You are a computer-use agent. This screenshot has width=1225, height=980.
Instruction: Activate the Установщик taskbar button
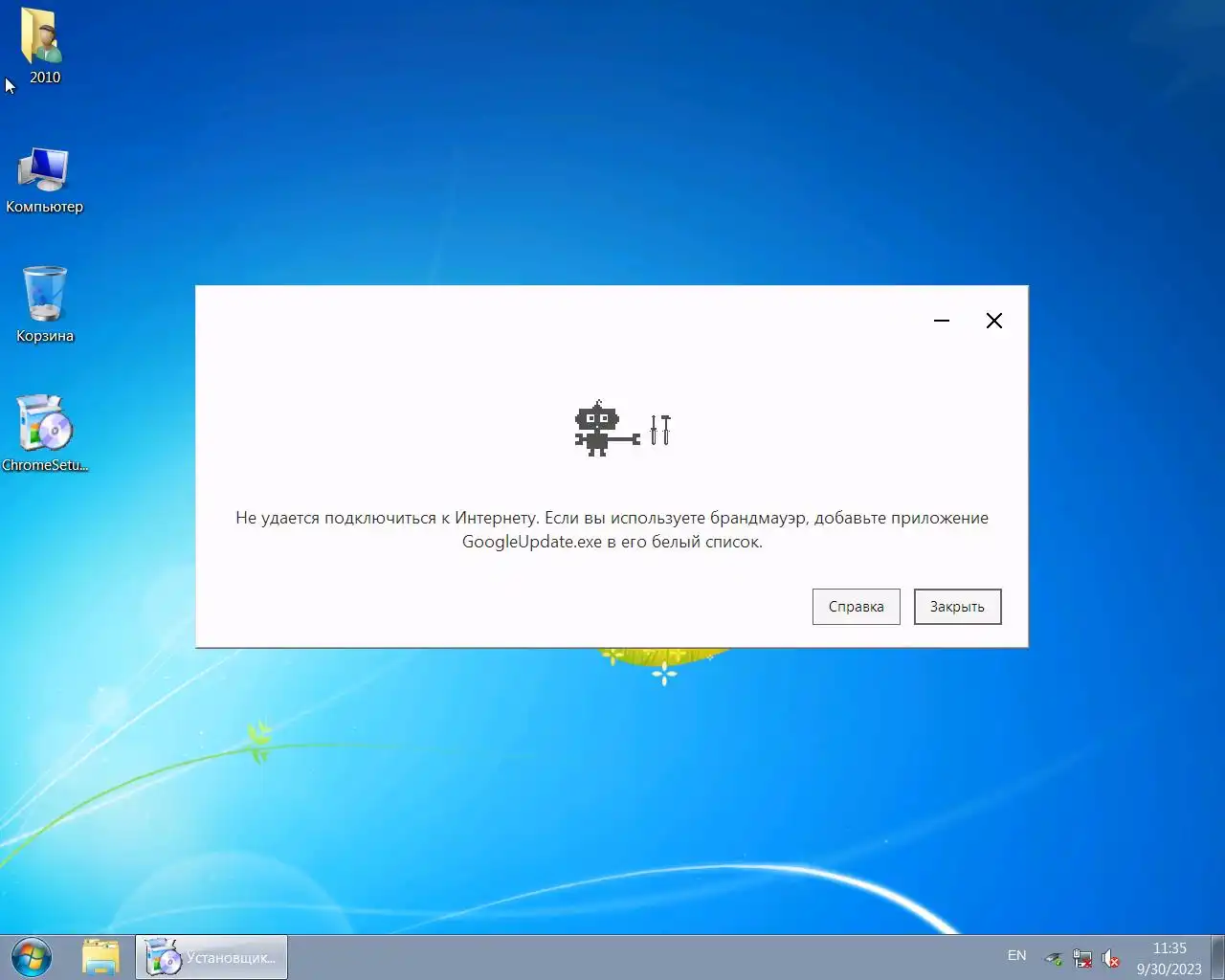point(212,957)
